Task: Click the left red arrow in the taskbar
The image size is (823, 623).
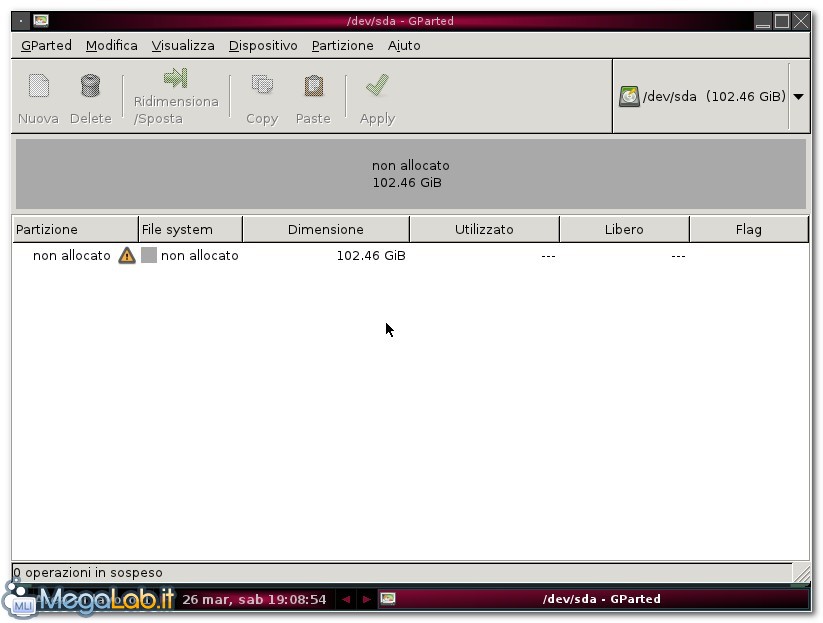Action: pyautogui.click(x=345, y=599)
